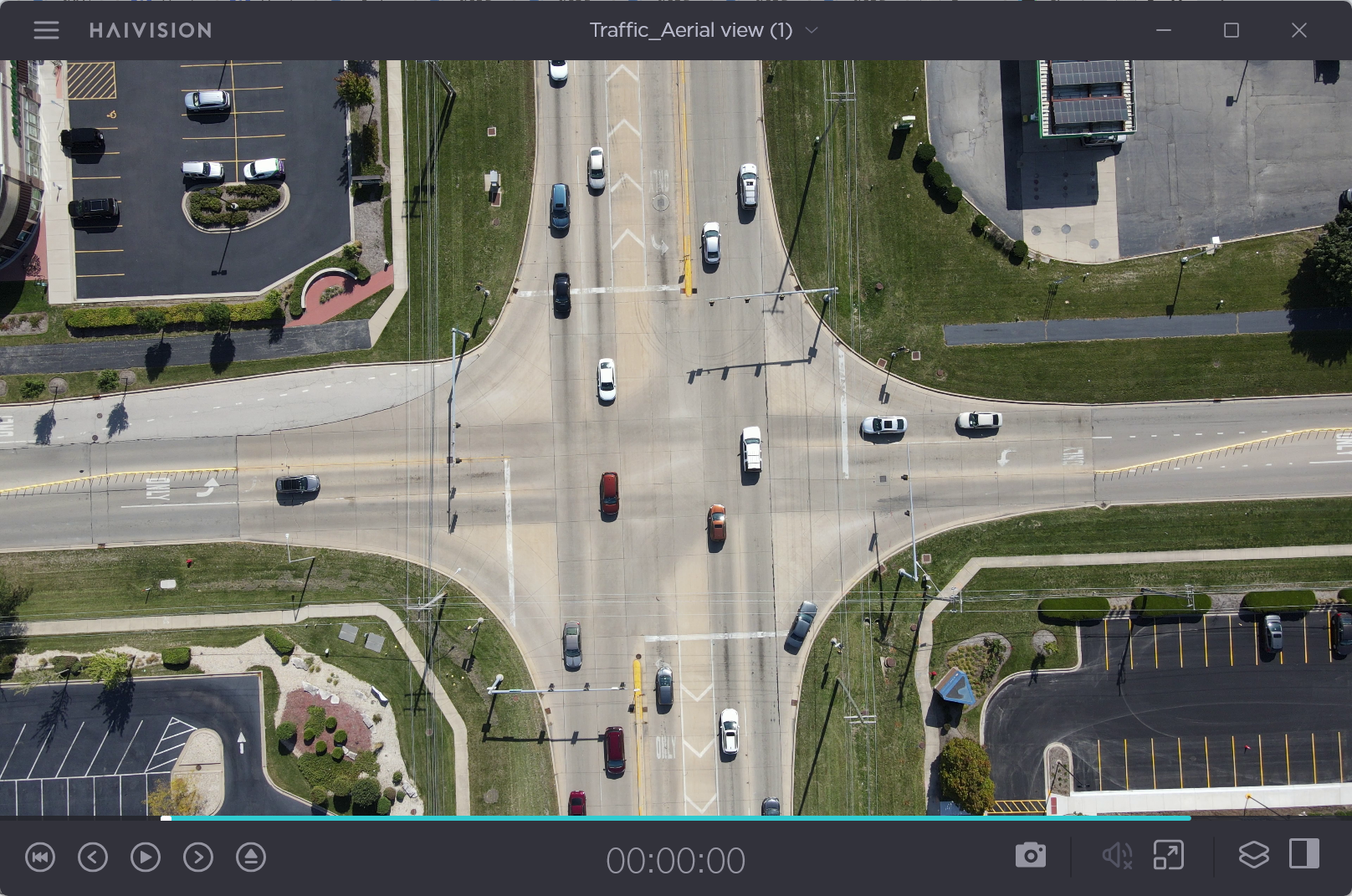This screenshot has height=896, width=1352.
Task: Click the HAIVISION logo in the title bar
Action: click(149, 30)
